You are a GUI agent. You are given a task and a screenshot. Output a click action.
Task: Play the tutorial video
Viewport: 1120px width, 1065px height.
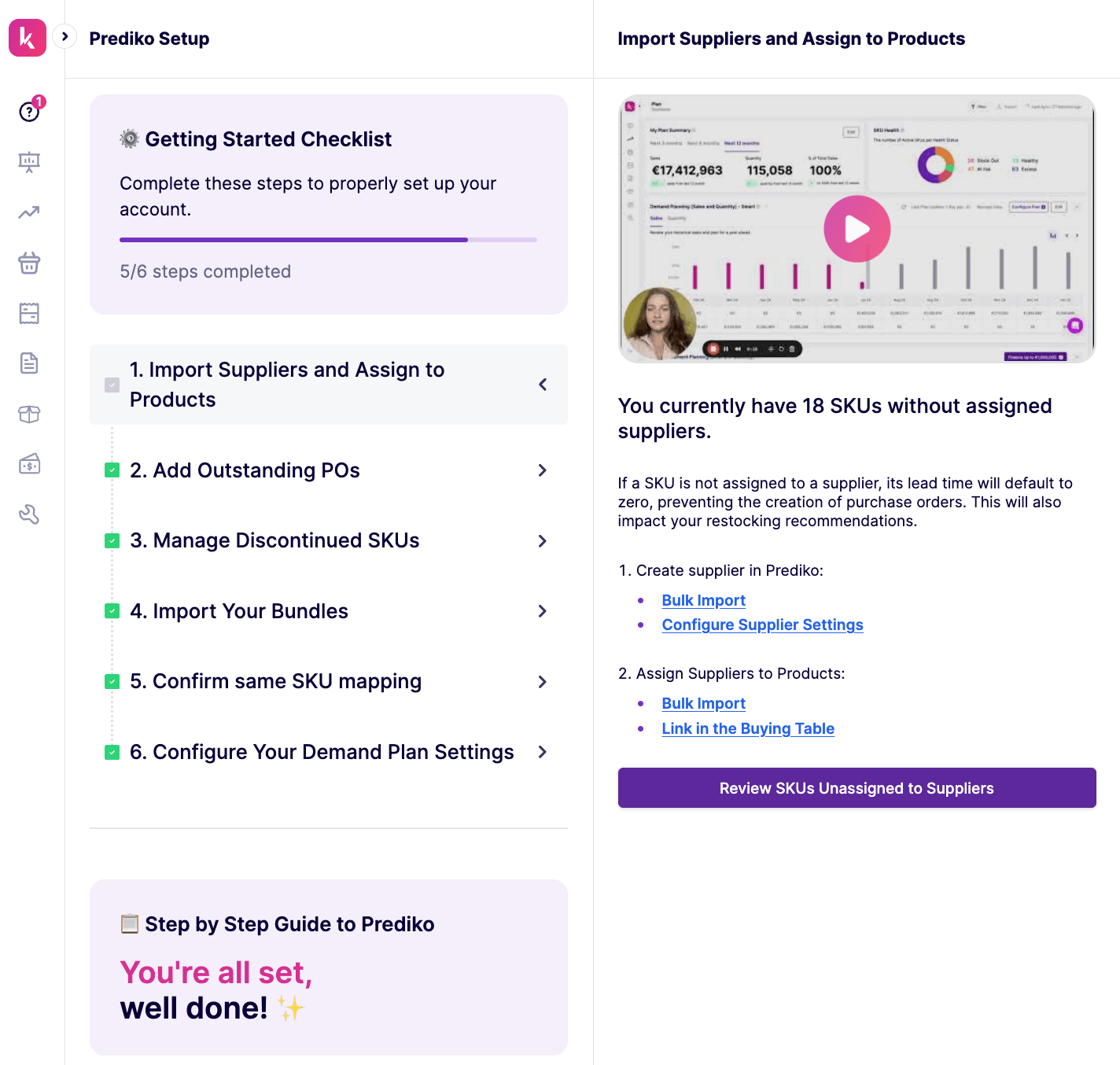pyautogui.click(x=857, y=229)
